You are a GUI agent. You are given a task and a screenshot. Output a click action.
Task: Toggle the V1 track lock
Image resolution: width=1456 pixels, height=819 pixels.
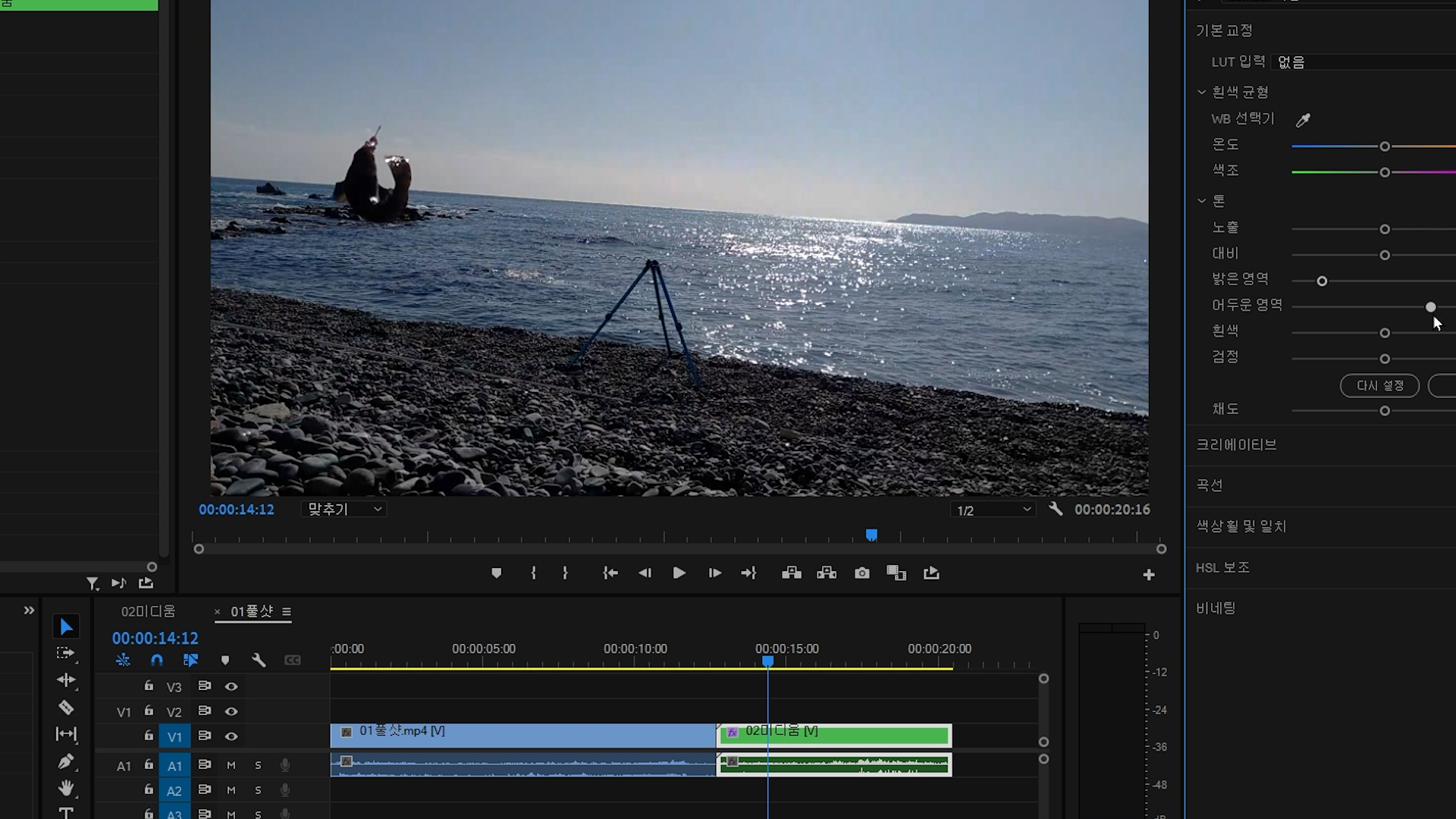(x=149, y=736)
